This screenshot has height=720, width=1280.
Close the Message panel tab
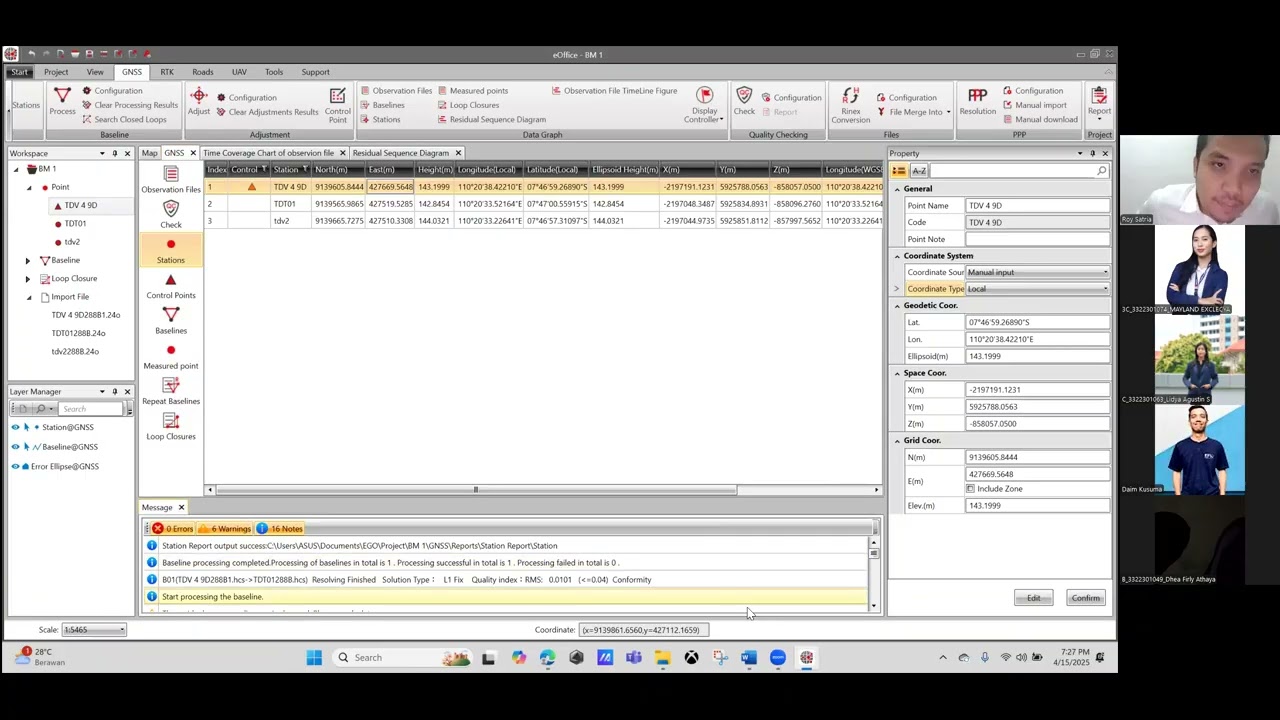click(181, 508)
